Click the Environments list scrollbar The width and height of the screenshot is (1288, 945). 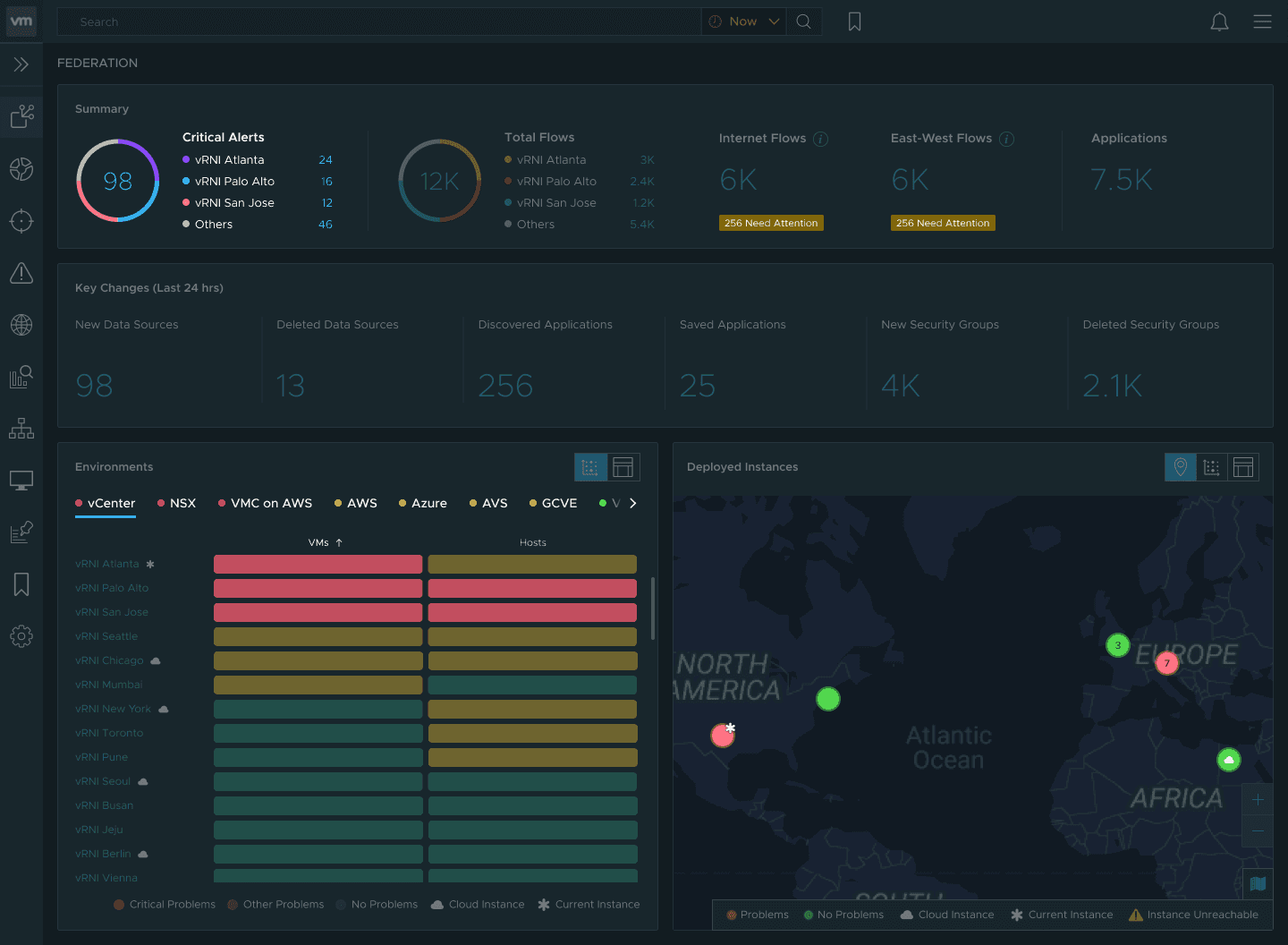(x=653, y=609)
